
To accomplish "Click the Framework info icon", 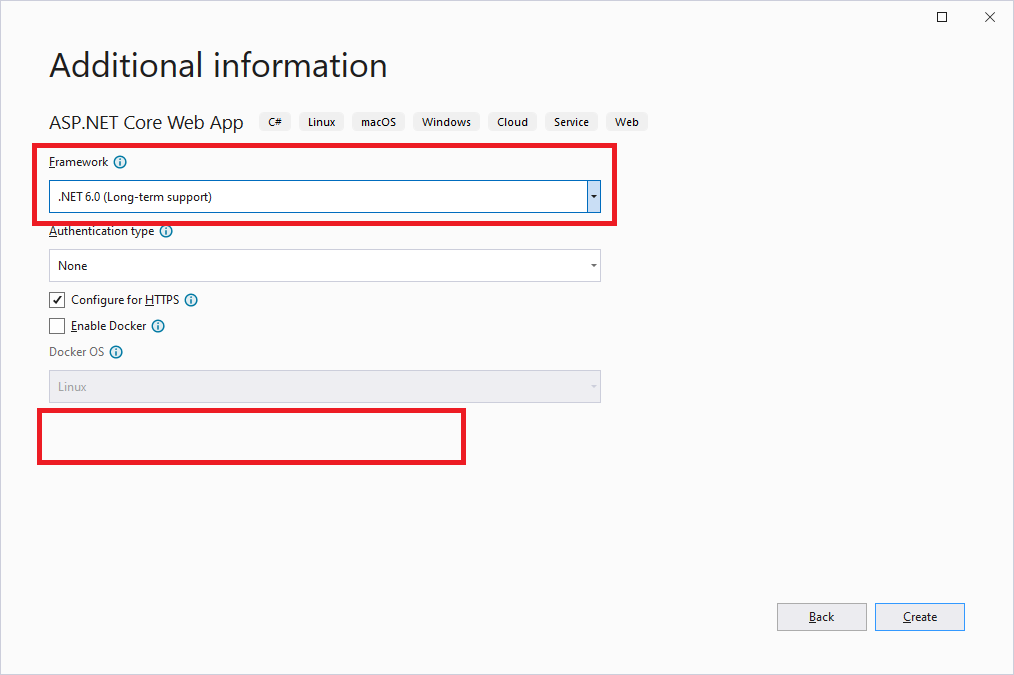I will (x=120, y=162).
